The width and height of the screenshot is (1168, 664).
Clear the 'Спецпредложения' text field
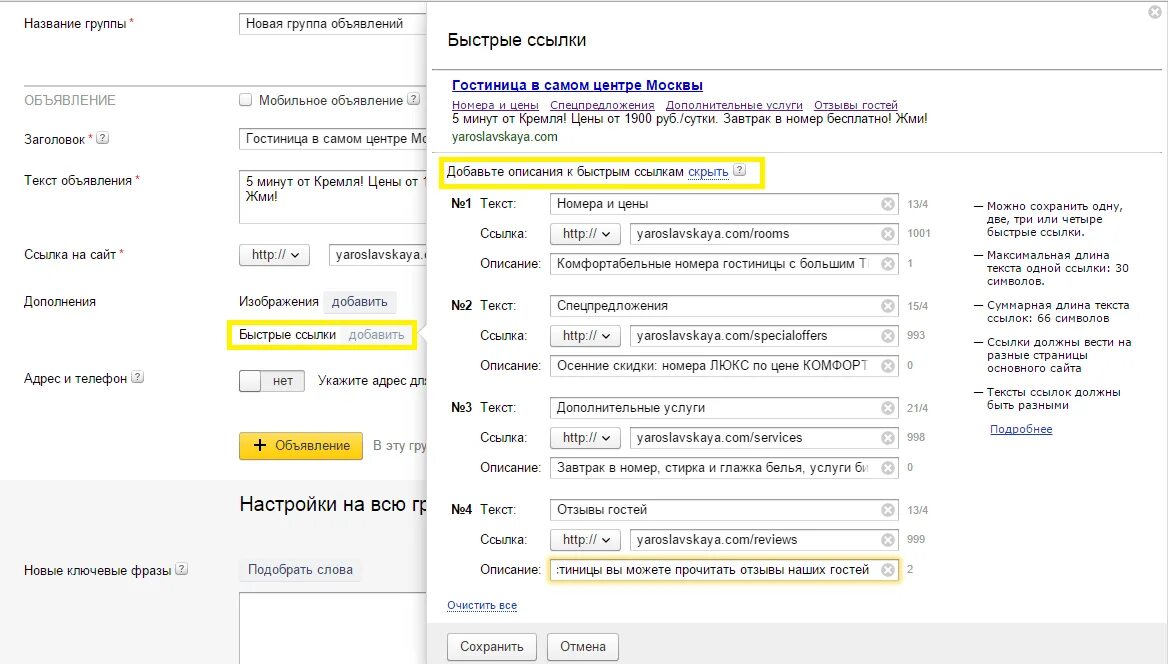click(x=887, y=306)
